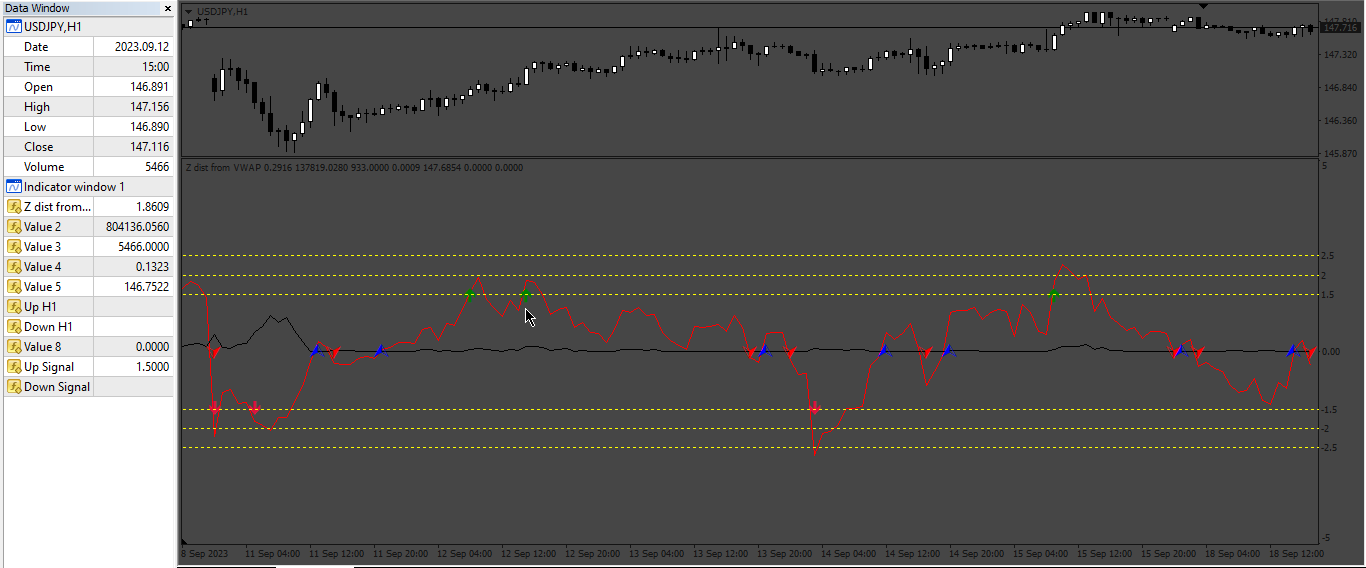Click the current price label 147.716

1341,27
